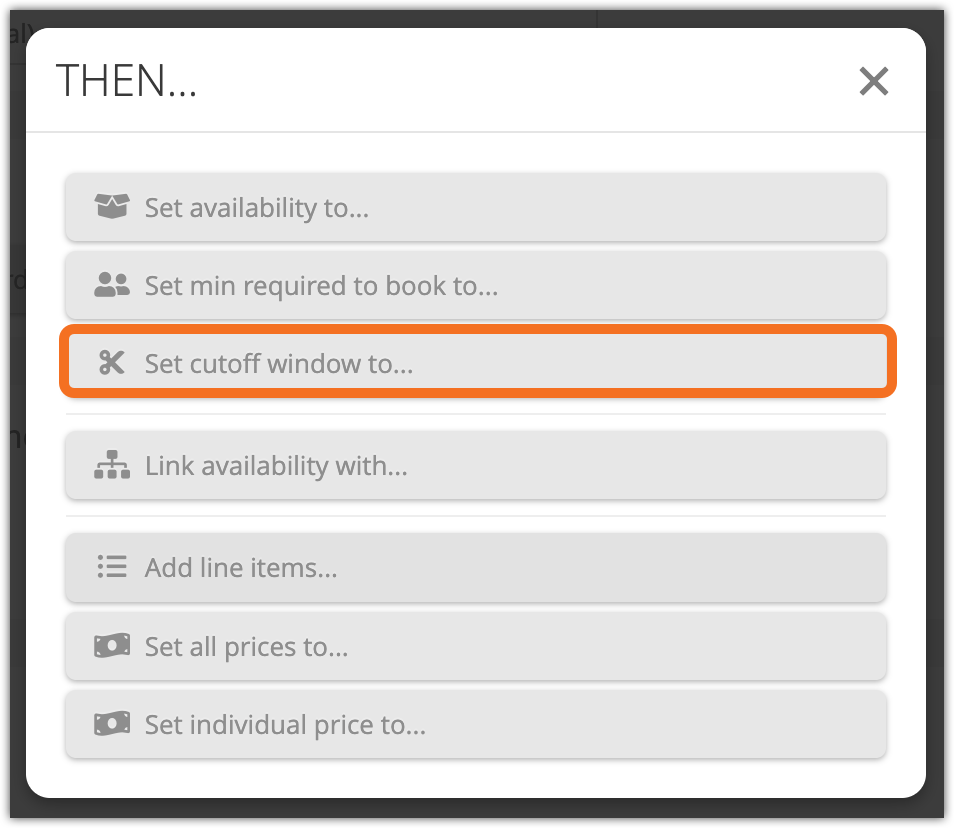Screen dimensions: 954x828
Task: Click divider line below Set cutoff window
Action: pyautogui.click(x=476, y=414)
